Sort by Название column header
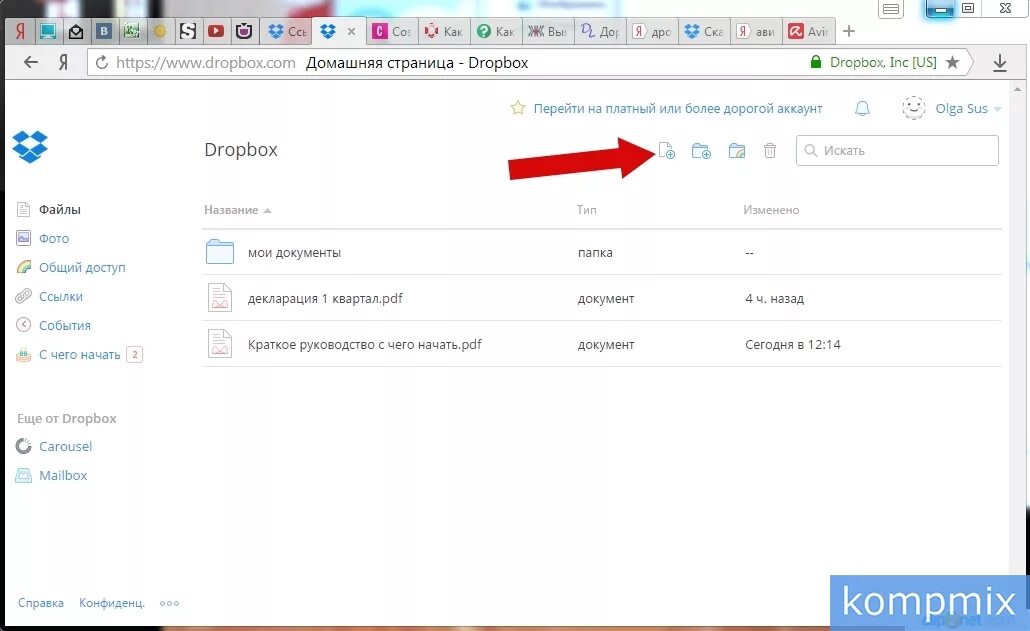Screen dimensions: 1030x631 [x=237, y=209]
